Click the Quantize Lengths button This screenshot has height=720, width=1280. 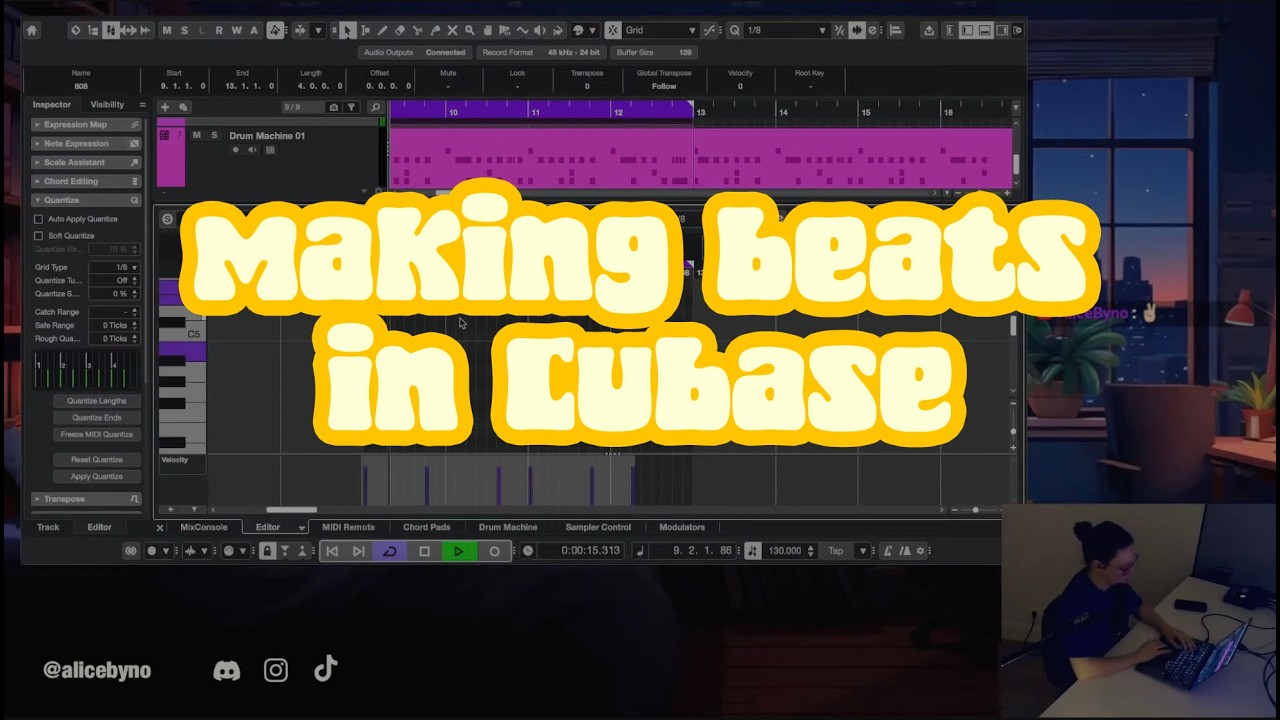(x=96, y=401)
